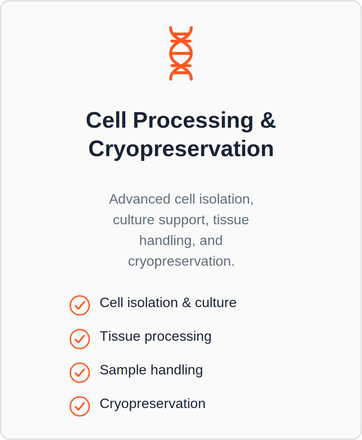Click checkmark icon beside Cell isolation & culture
This screenshot has height=440, width=362.
[x=80, y=305]
